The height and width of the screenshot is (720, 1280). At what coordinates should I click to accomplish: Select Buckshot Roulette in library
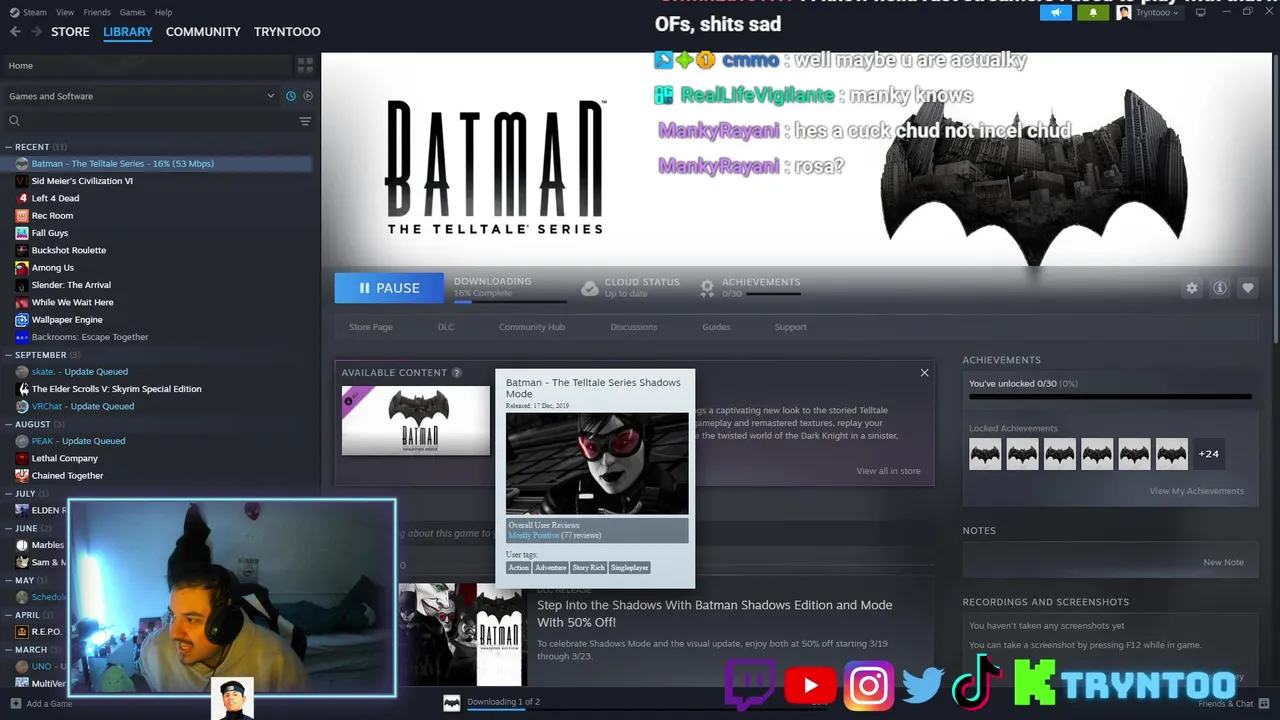pos(68,250)
